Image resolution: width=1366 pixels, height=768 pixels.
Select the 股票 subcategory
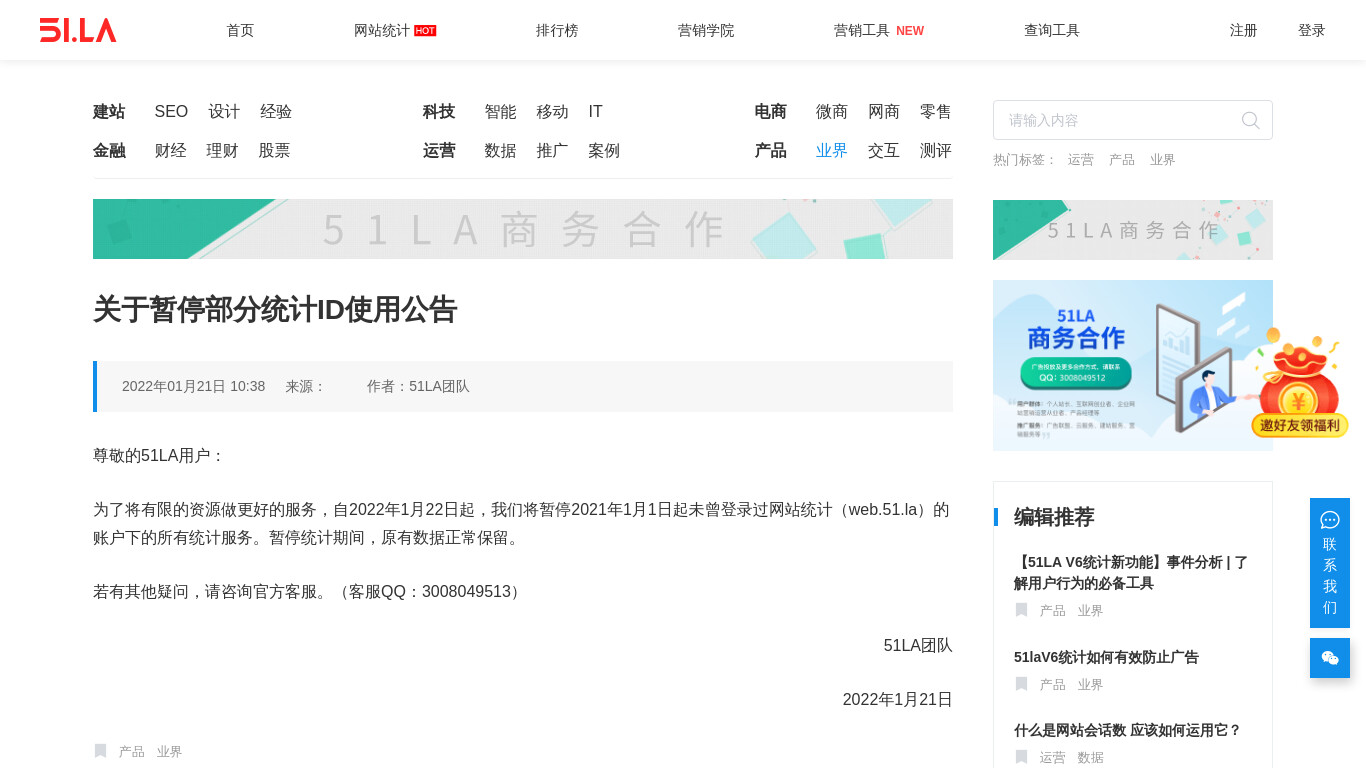[x=274, y=151]
